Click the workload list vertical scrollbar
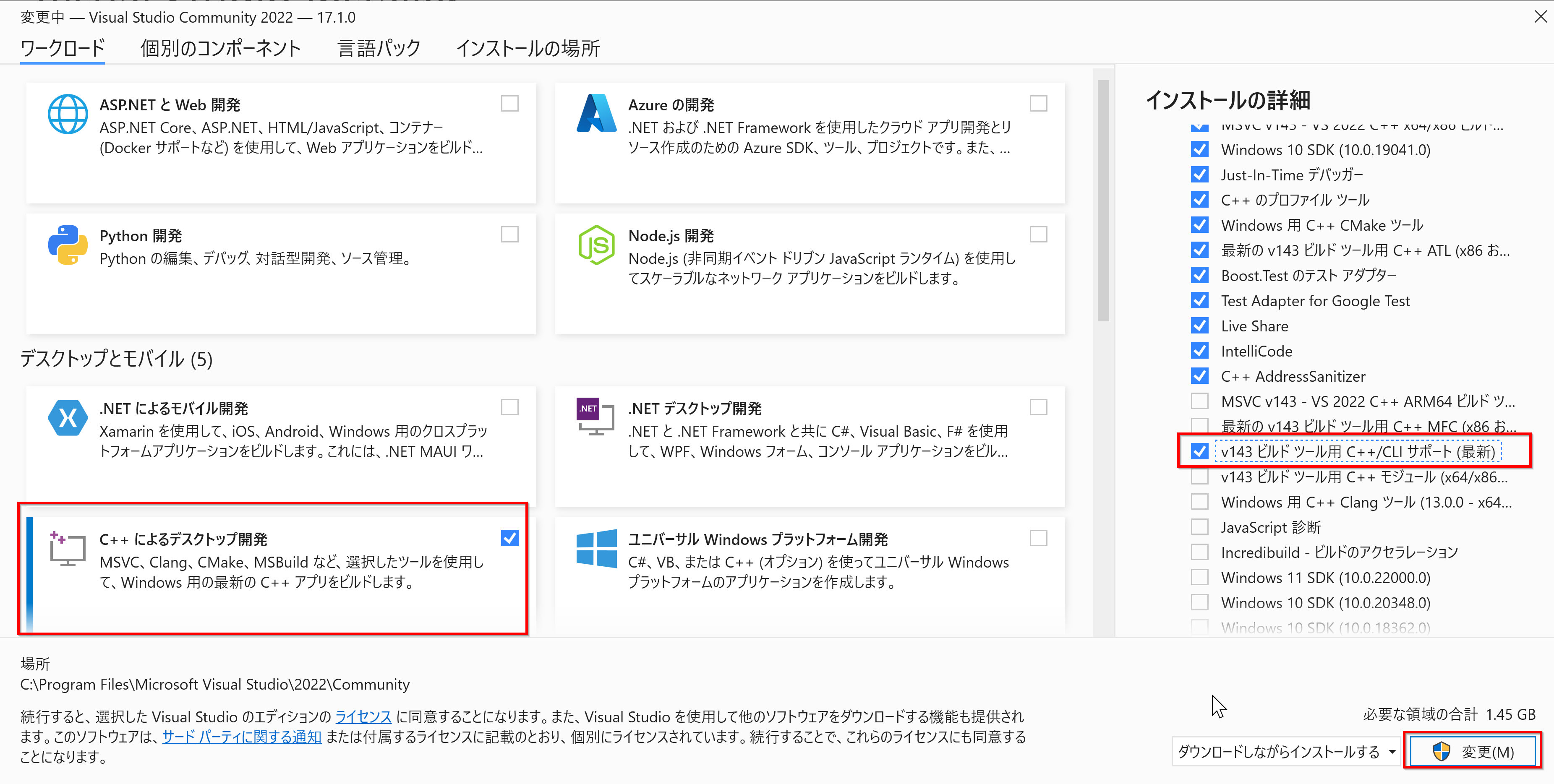Image resolution: width=1554 pixels, height=784 pixels. 1103,201
